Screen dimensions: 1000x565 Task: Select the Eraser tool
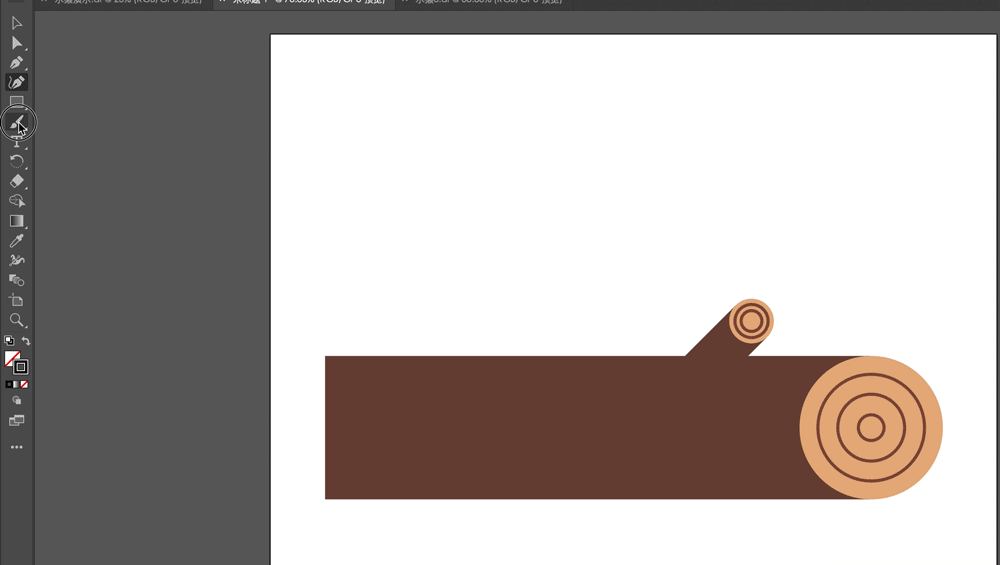(17, 181)
